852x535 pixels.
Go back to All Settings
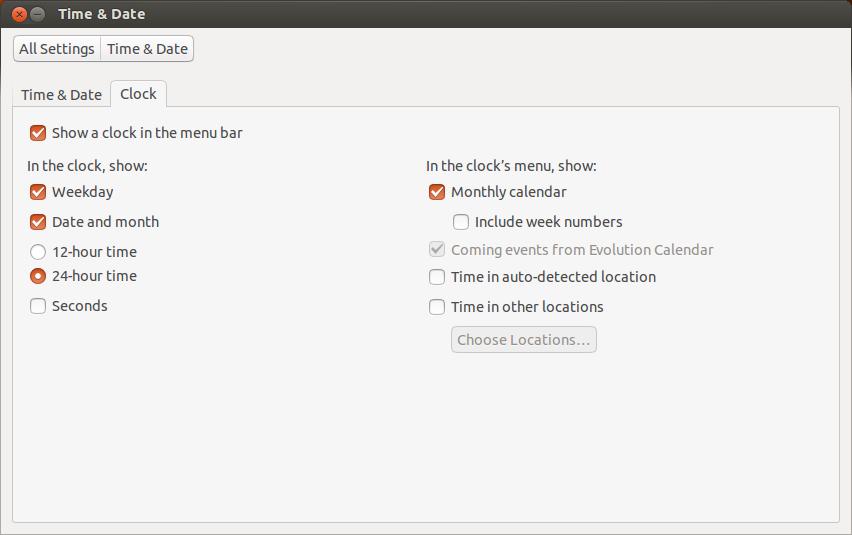[57, 48]
